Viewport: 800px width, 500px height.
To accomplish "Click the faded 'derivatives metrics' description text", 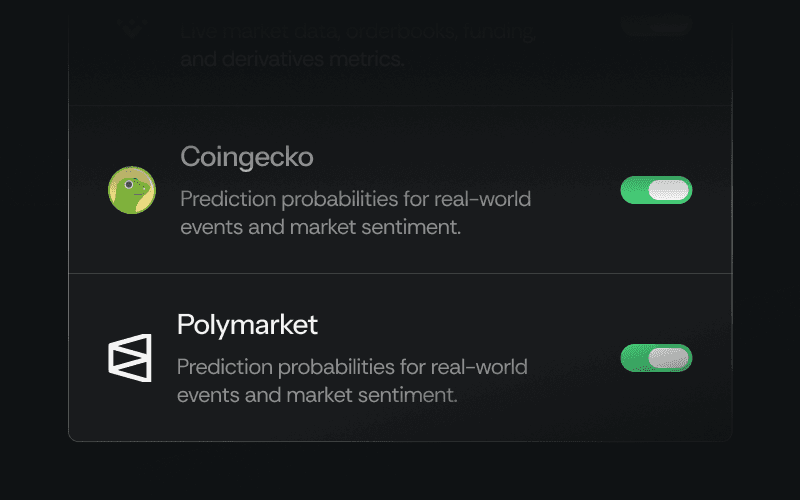I will pyautogui.click(x=292, y=59).
